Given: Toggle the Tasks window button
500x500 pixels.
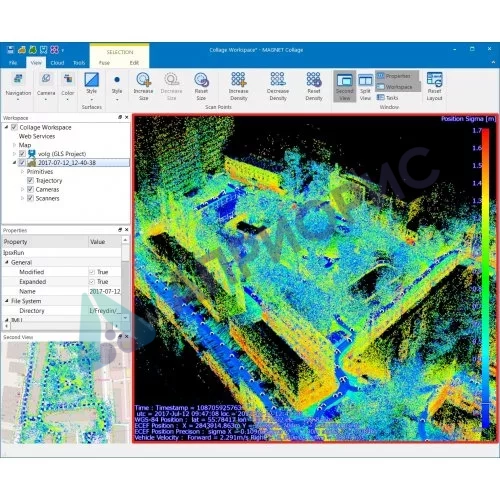Looking at the screenshot, I should click(387, 97).
